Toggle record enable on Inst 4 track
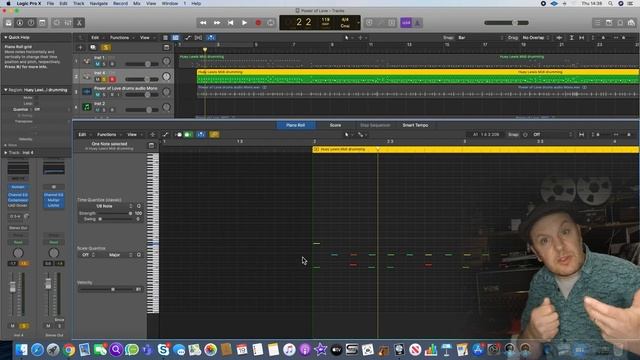This screenshot has height=360, width=640. (112, 79)
